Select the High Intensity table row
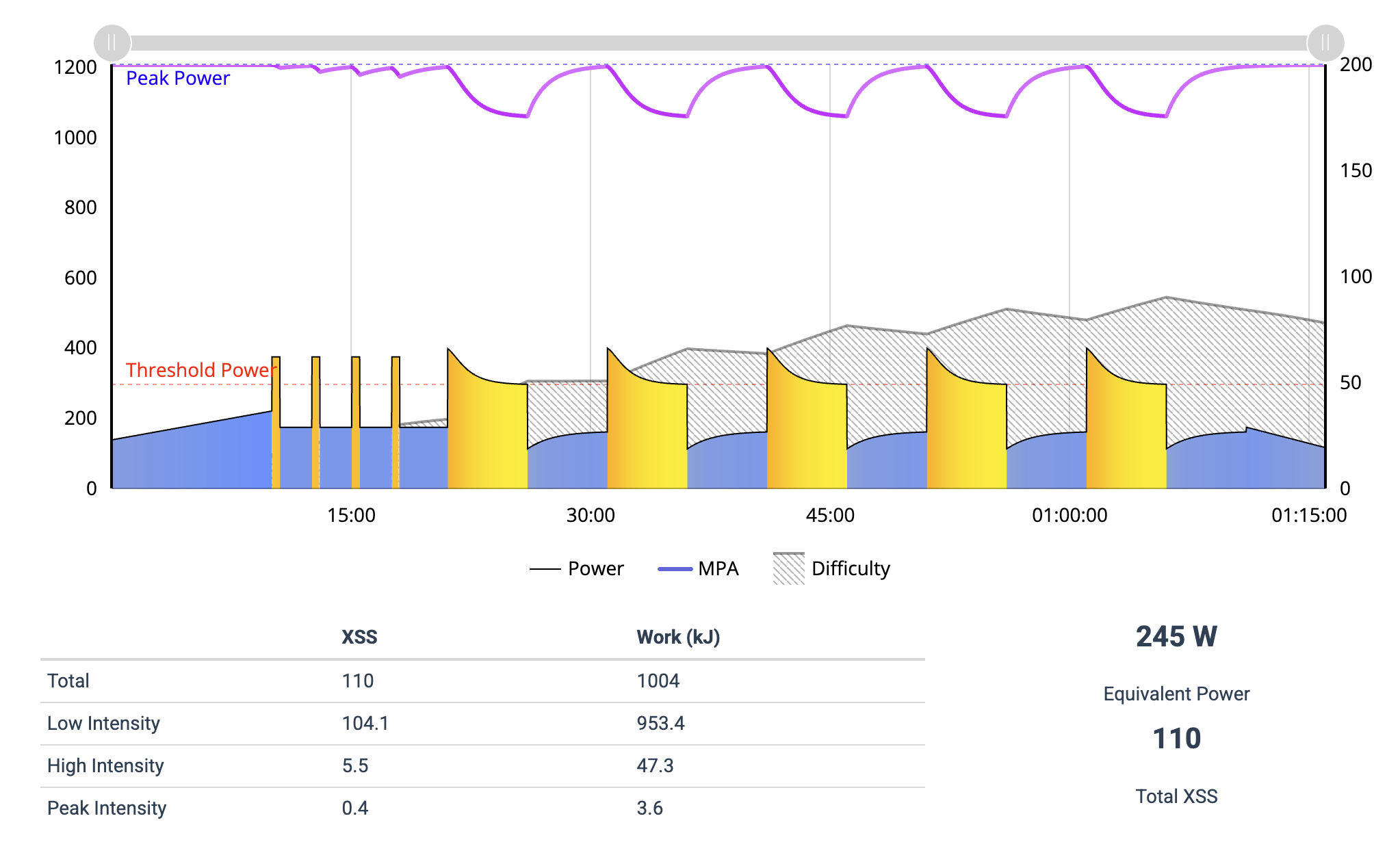This screenshot has width=1400, height=855. [105, 765]
